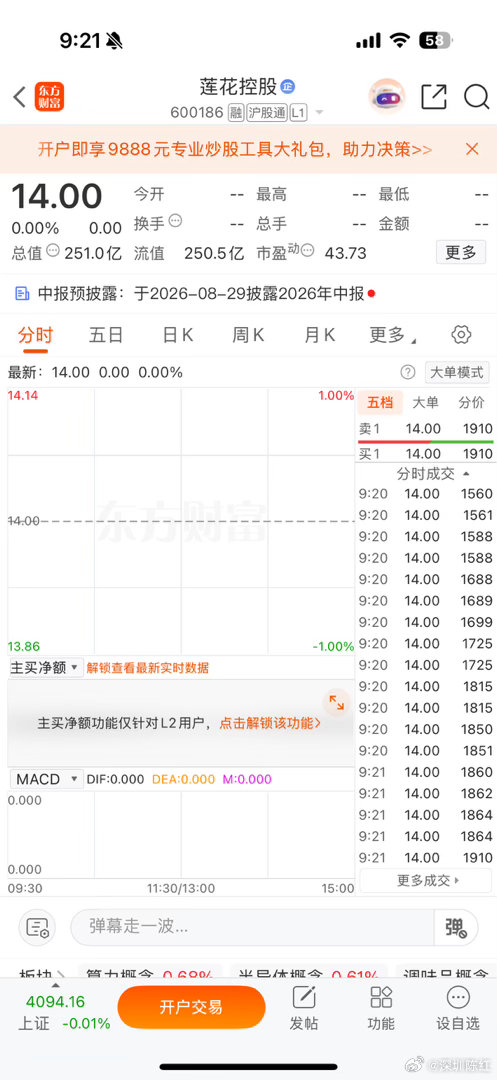Viewport: 497px width, 1080px height.
Task: Collapse the 分时成交 list arrow
Action: click(467, 474)
